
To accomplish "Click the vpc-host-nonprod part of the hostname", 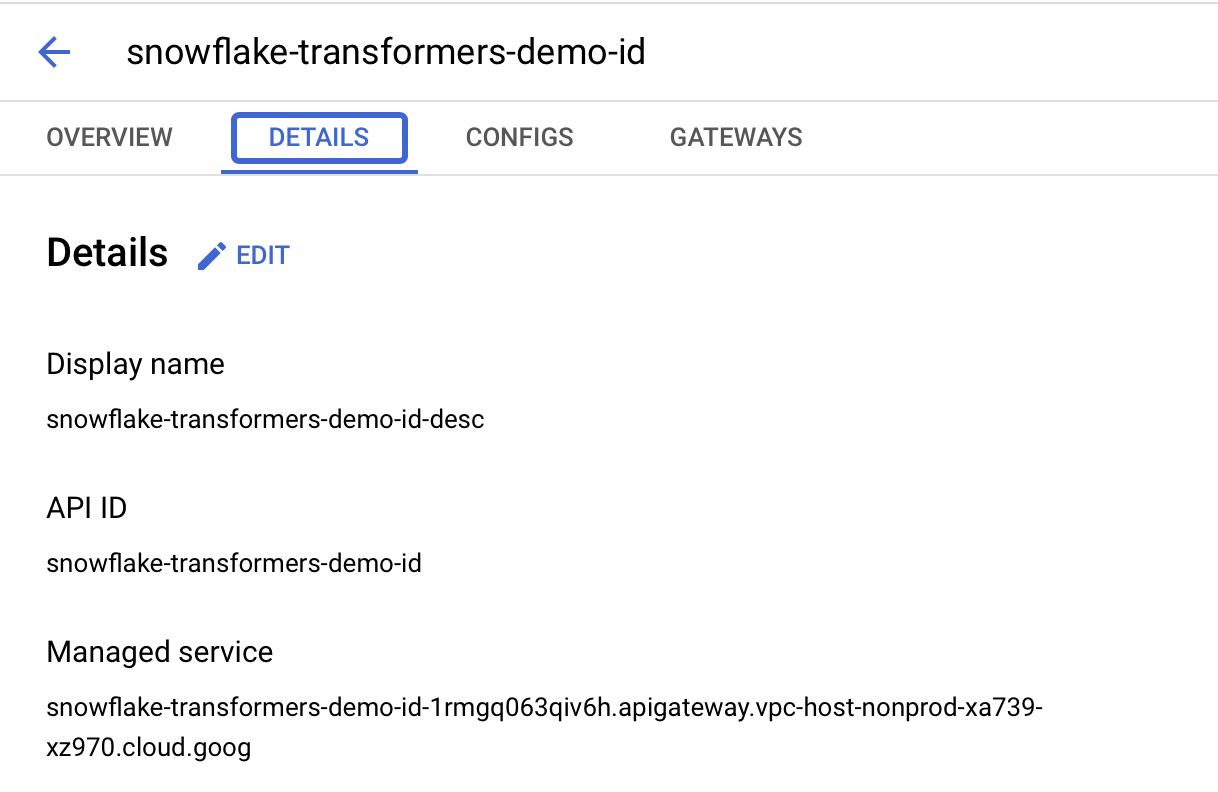I will pos(835,709).
